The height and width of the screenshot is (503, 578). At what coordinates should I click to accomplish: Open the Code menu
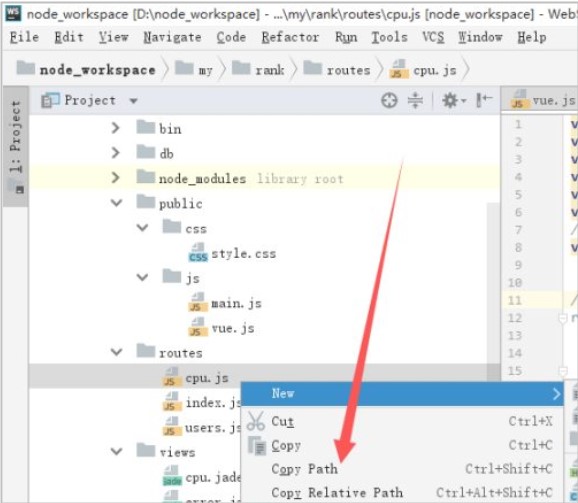coord(231,37)
